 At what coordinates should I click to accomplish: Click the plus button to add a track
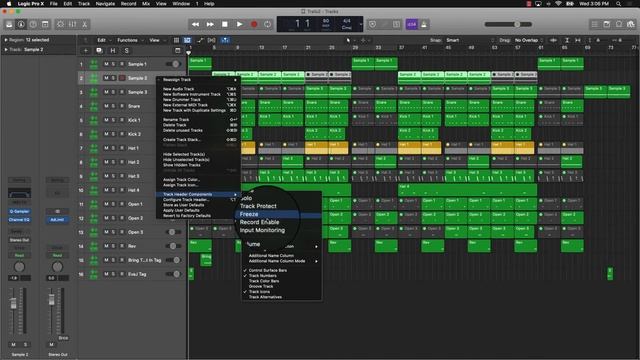86,51
